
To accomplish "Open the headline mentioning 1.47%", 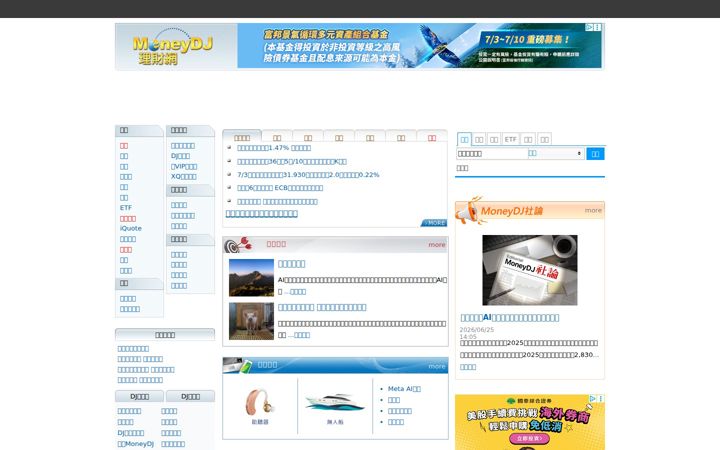I will (274, 148).
